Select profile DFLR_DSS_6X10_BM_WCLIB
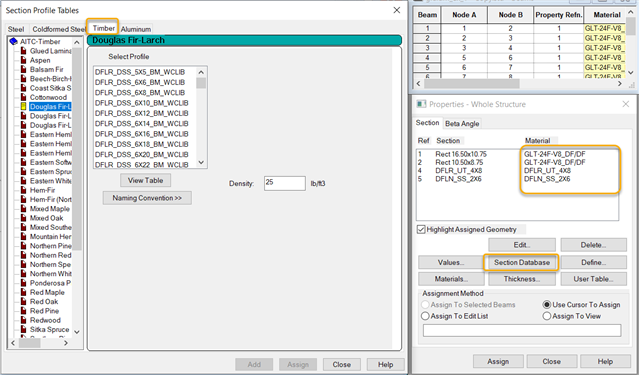The width and height of the screenshot is (639, 375). click(x=141, y=103)
